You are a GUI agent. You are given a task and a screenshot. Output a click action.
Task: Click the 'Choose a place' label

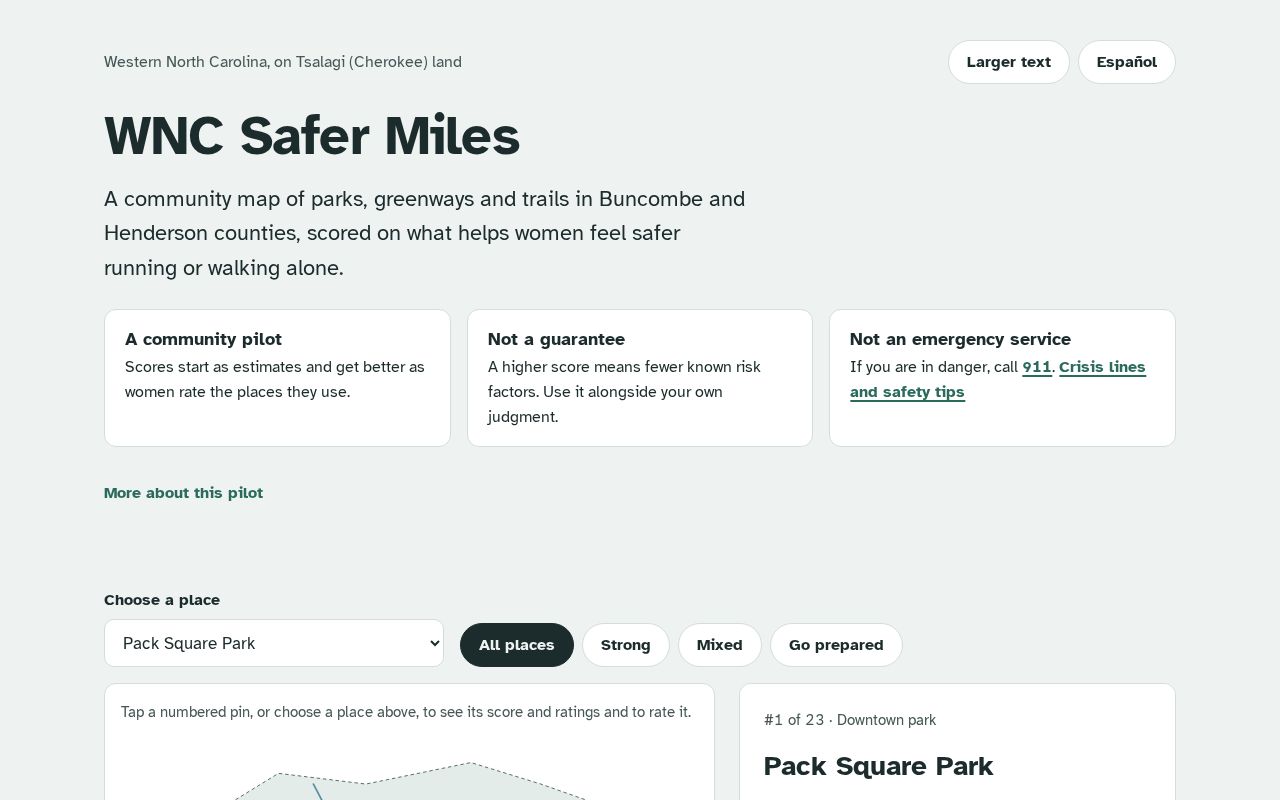[x=162, y=600]
